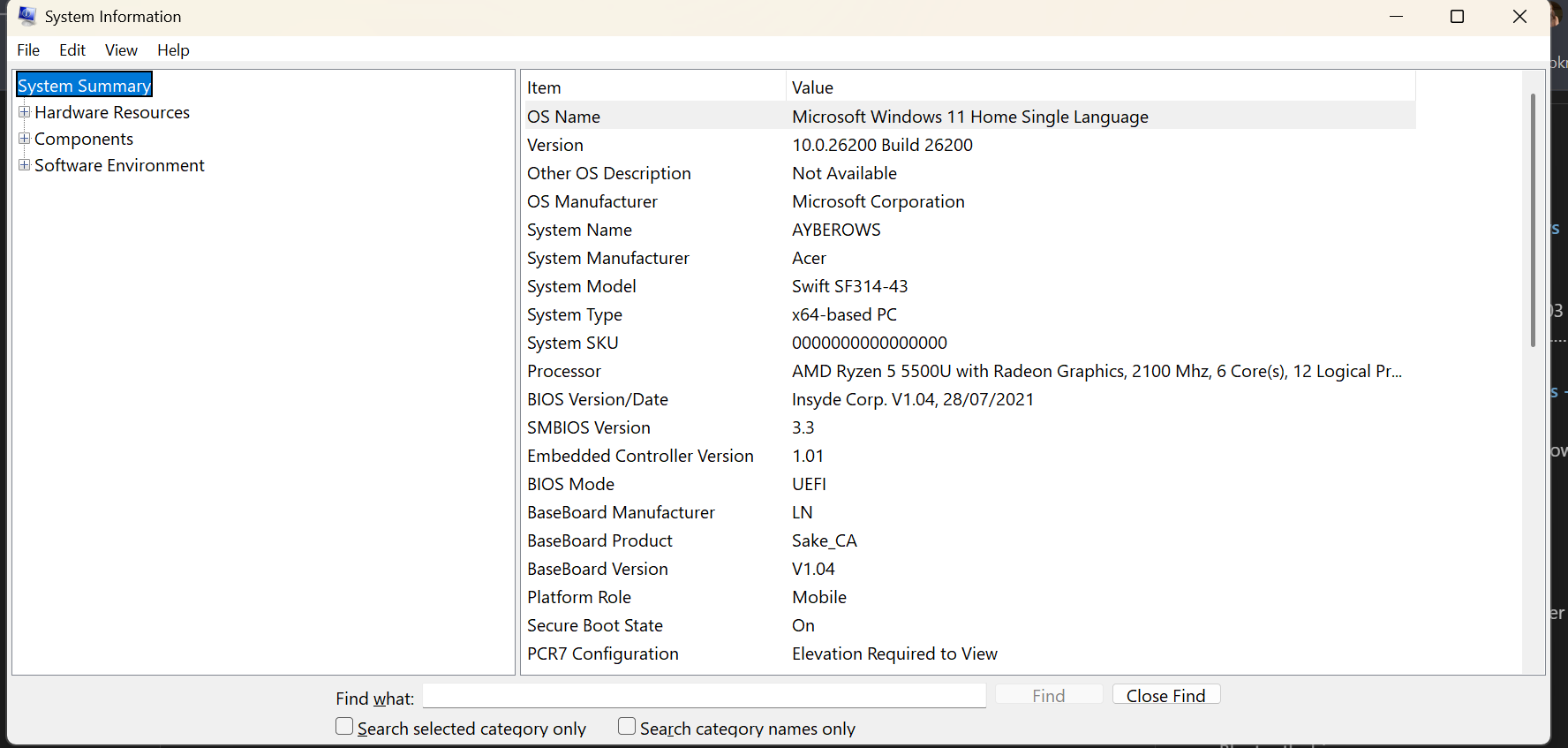
Task: Select the BIOS Mode row
Action: 969,484
